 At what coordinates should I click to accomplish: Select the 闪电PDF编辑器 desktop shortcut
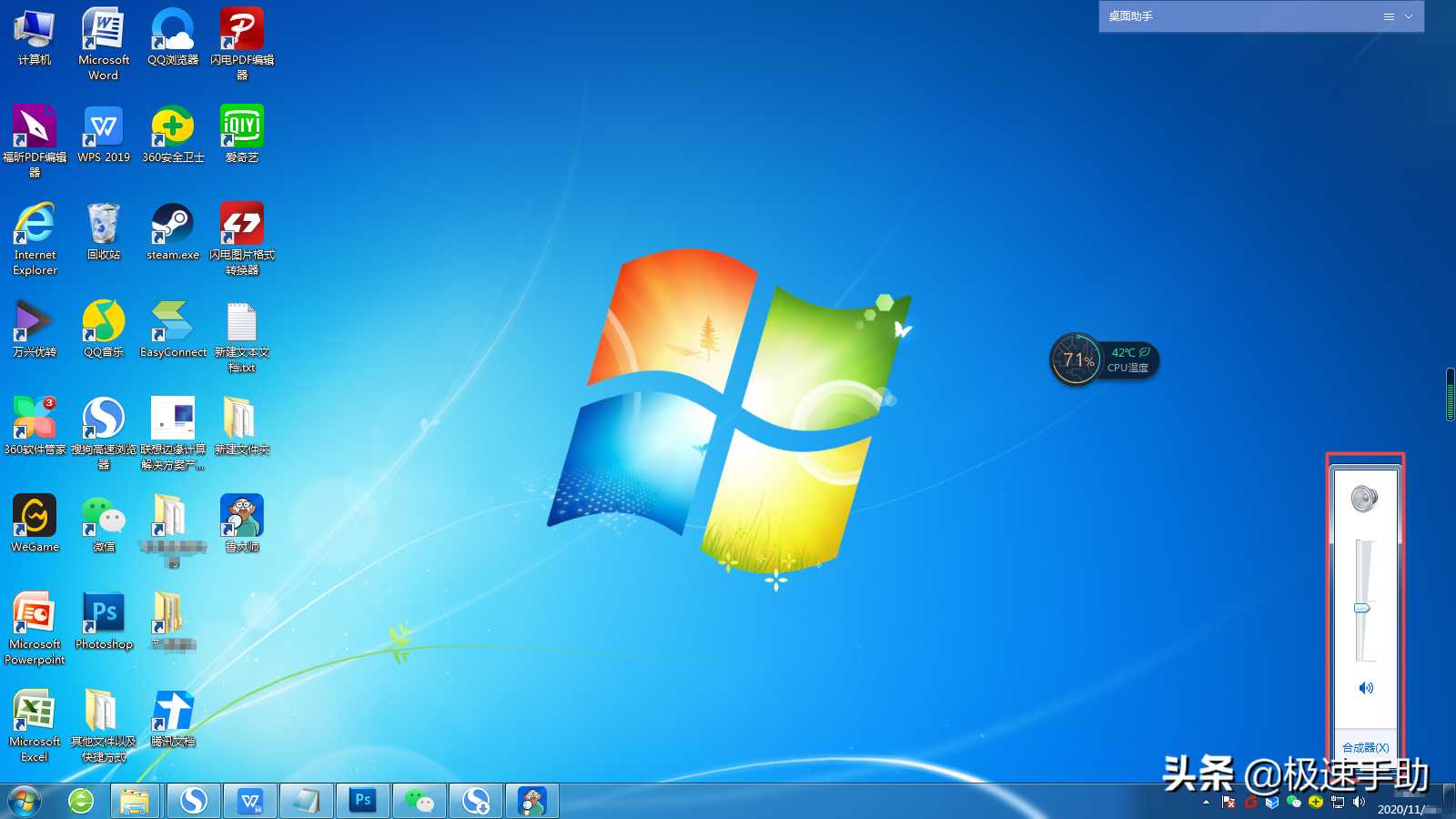coord(242,44)
